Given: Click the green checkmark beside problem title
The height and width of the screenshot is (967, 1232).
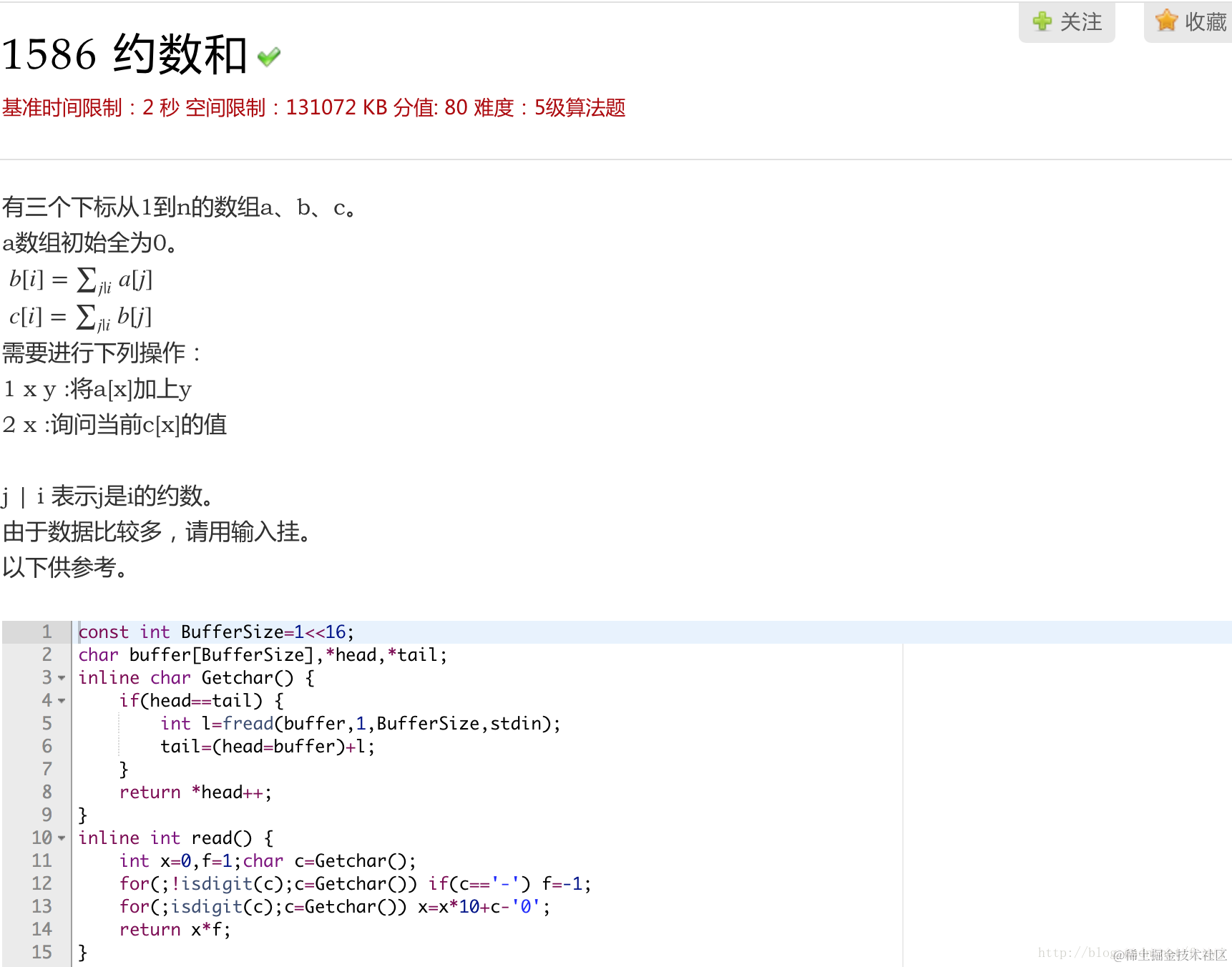Looking at the screenshot, I should [x=269, y=57].
